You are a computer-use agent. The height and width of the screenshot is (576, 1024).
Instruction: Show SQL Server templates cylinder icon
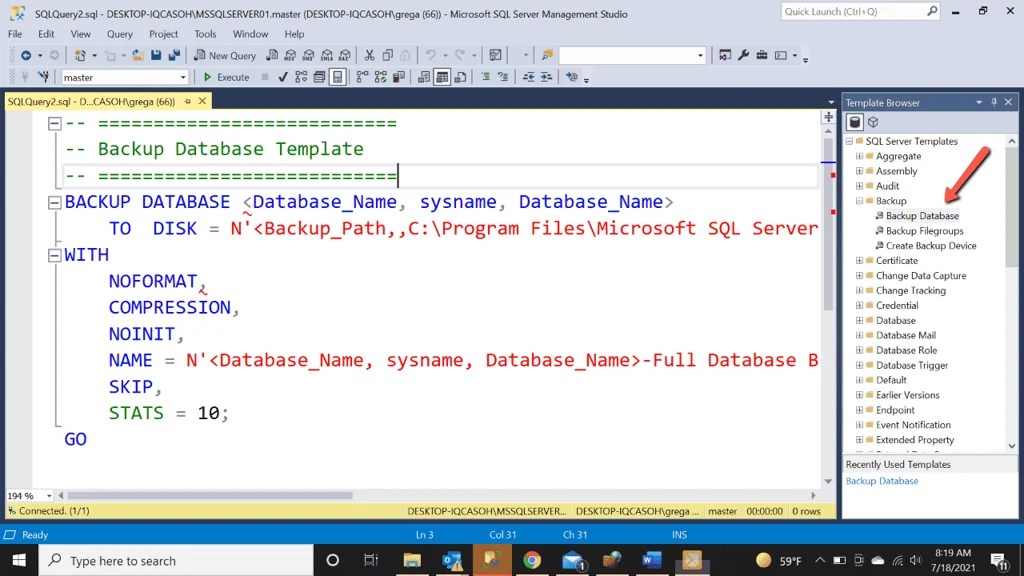click(855, 122)
